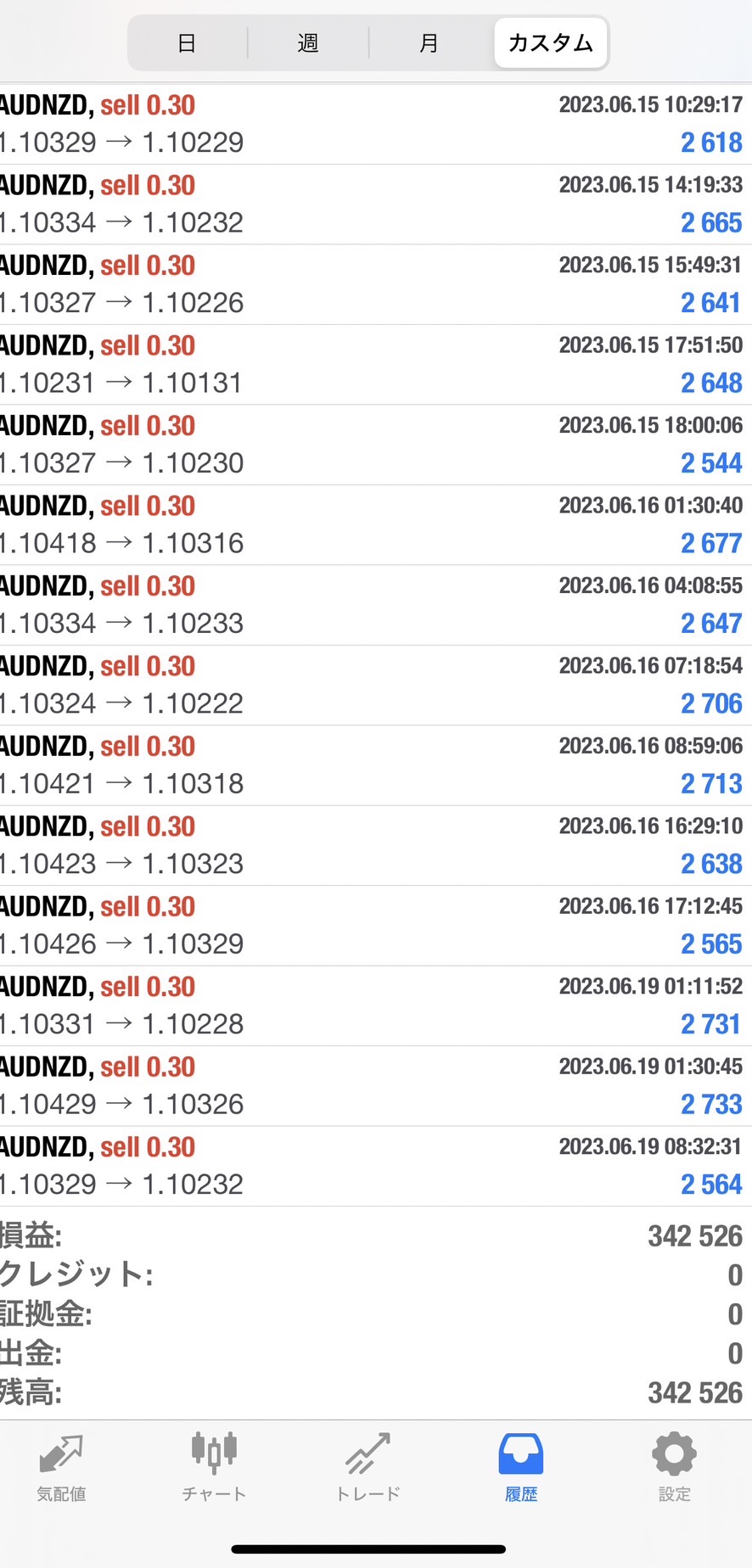The image size is (752, 1568).
Task: Open the trade with profit 2 706
Action: pyautogui.click(x=376, y=686)
